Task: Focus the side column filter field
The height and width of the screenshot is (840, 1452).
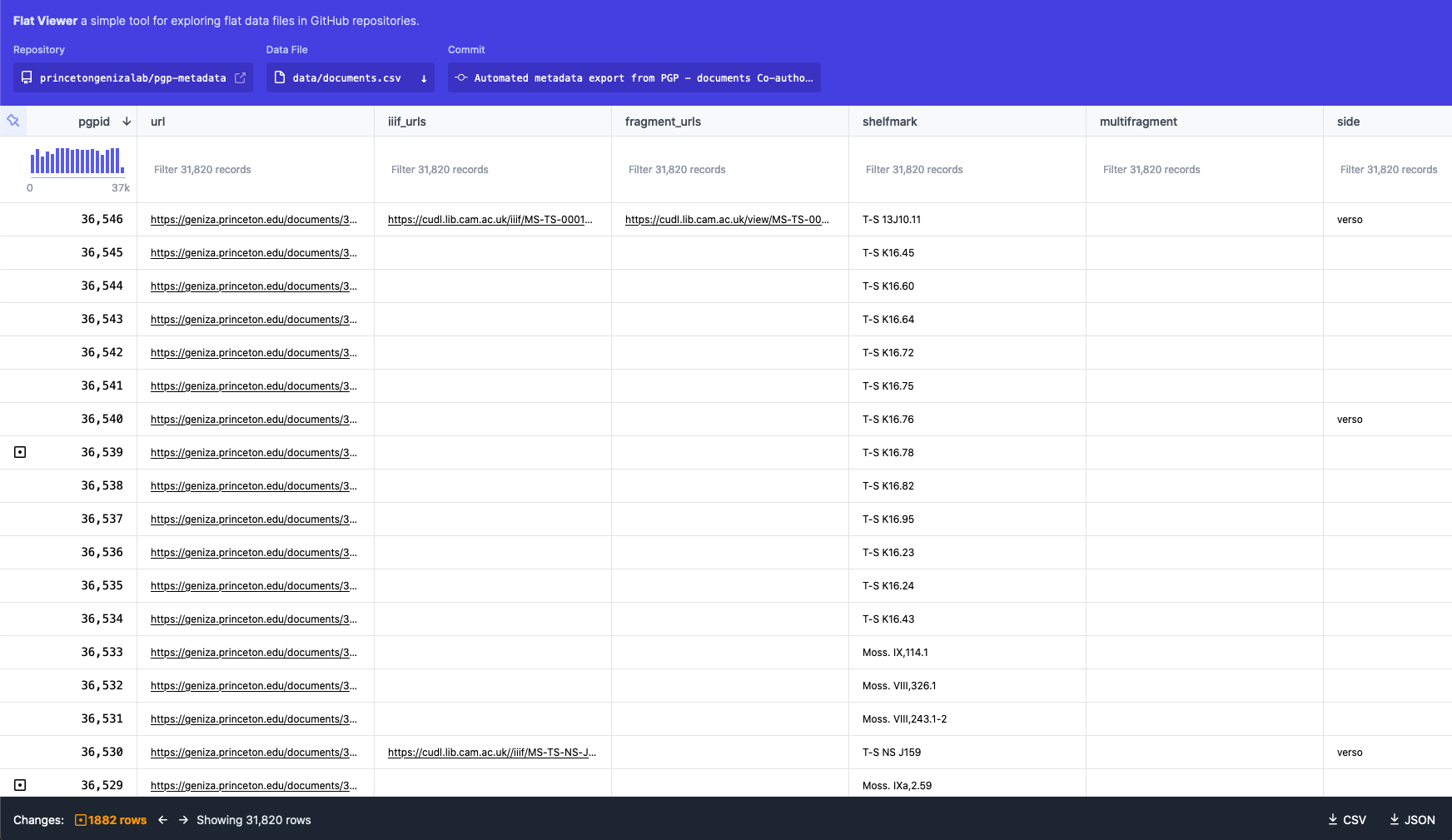Action: 1391,169
